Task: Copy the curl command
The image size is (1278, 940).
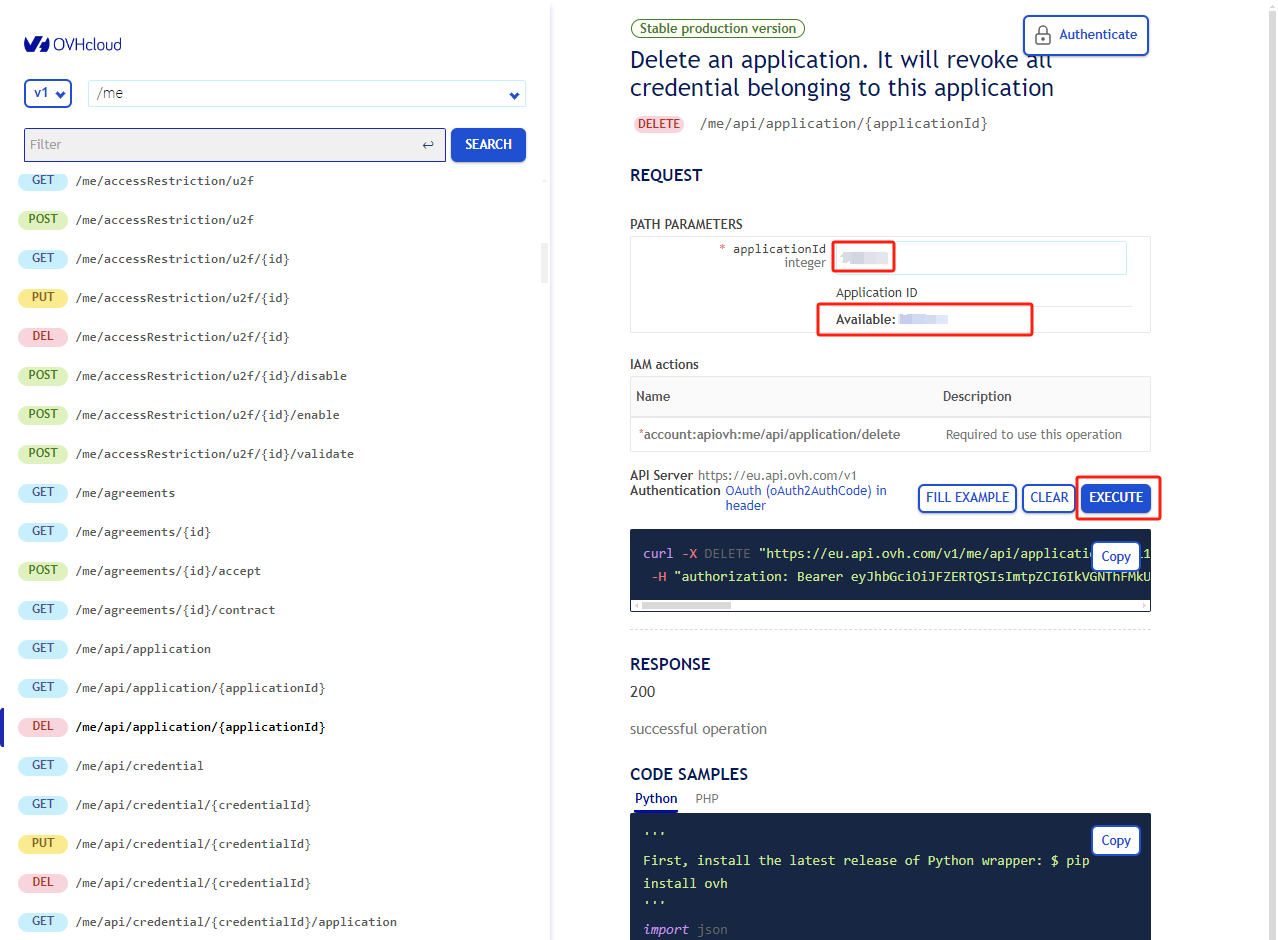Action: [1115, 557]
